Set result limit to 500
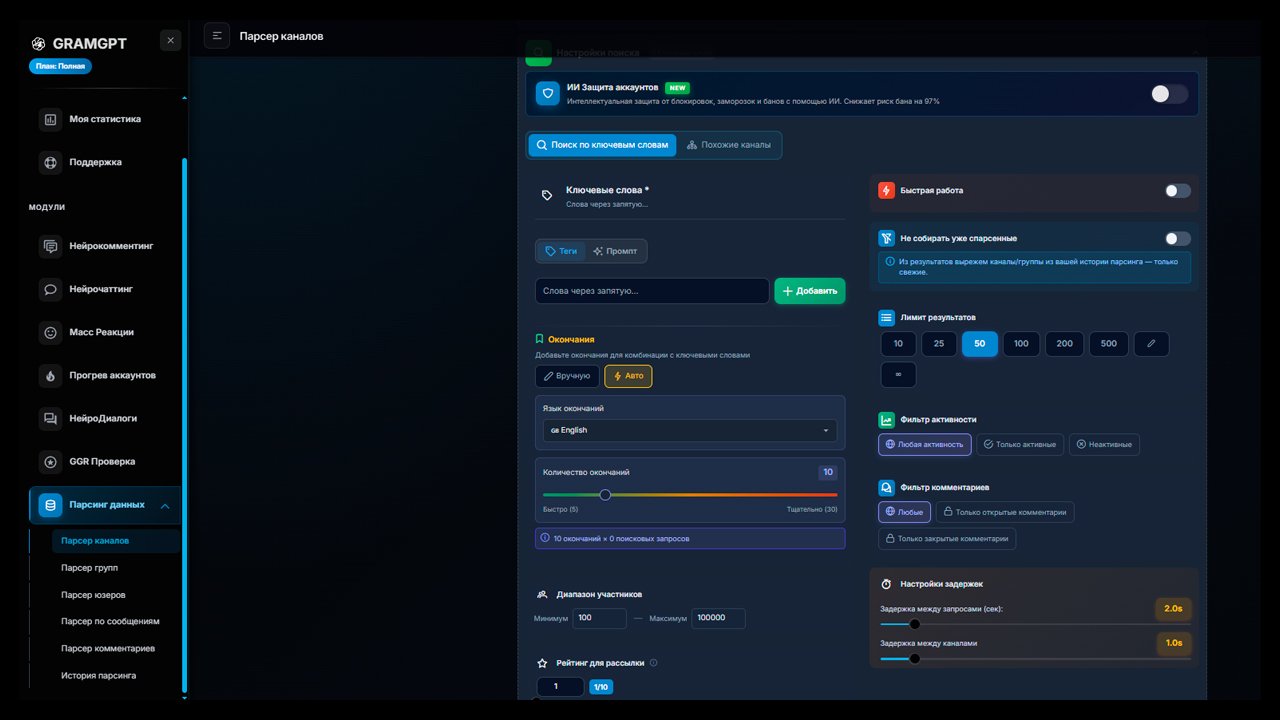 click(1109, 344)
